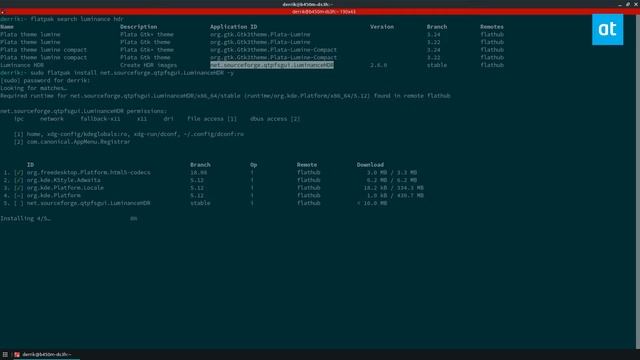Click 'org.kde.KStyle.Adwaita' in install list
Screen dimensions: 640x360
click(64, 180)
